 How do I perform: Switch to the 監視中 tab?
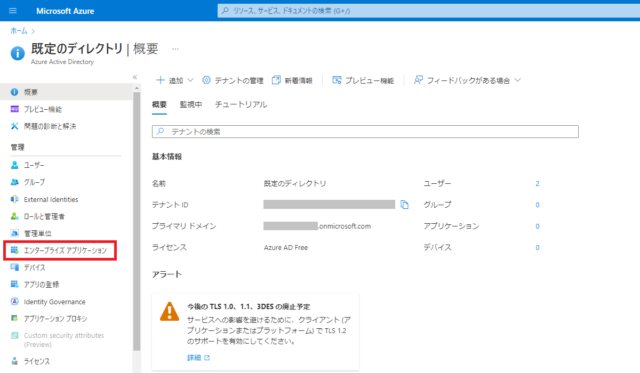click(x=191, y=104)
